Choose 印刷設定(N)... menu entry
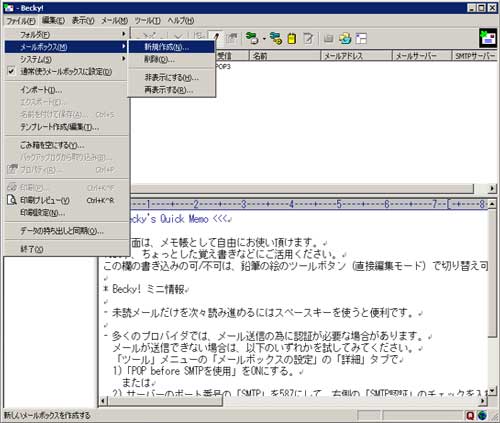The height and width of the screenshot is (423, 500). pos(67,213)
